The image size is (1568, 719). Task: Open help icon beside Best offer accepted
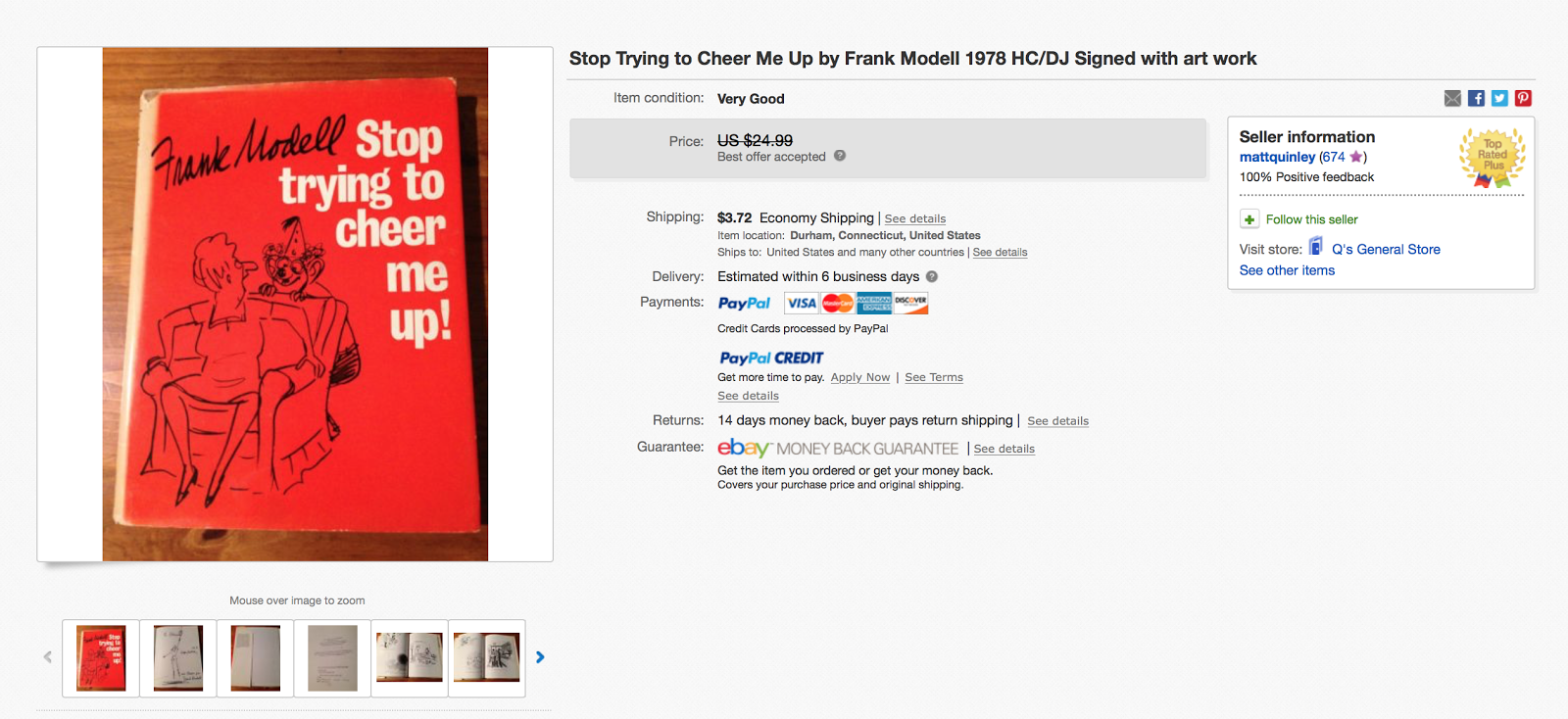click(840, 156)
